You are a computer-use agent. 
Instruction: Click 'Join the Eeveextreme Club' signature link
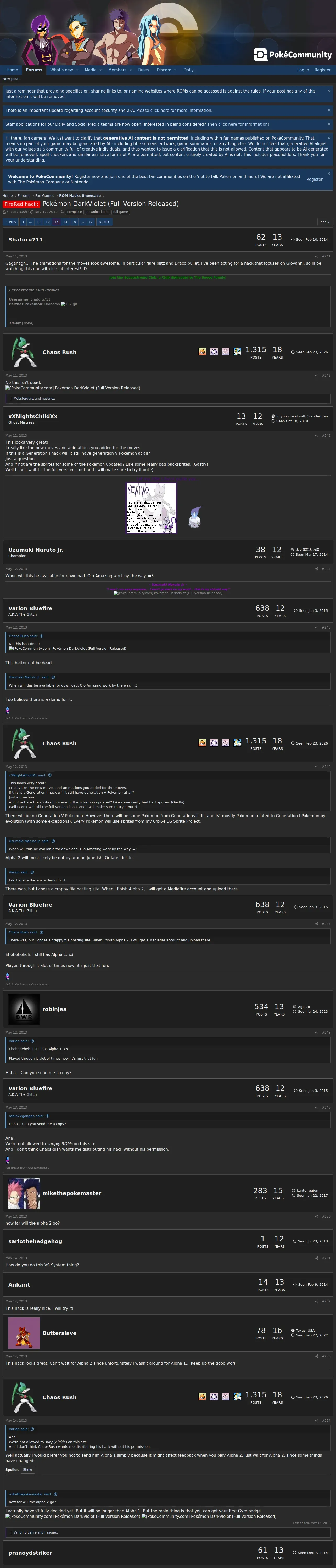tap(168, 277)
